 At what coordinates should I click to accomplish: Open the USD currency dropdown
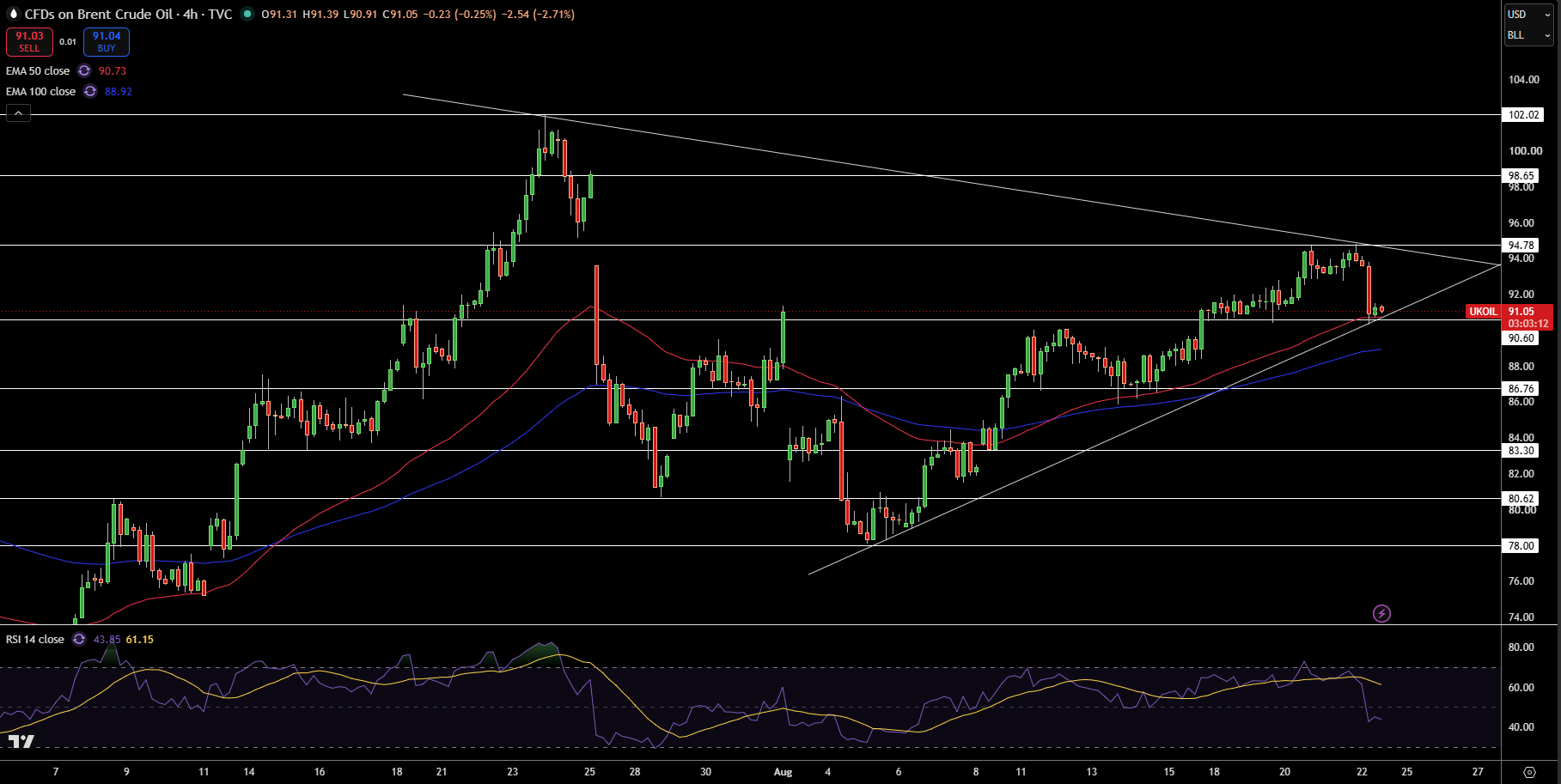[x=1529, y=14]
